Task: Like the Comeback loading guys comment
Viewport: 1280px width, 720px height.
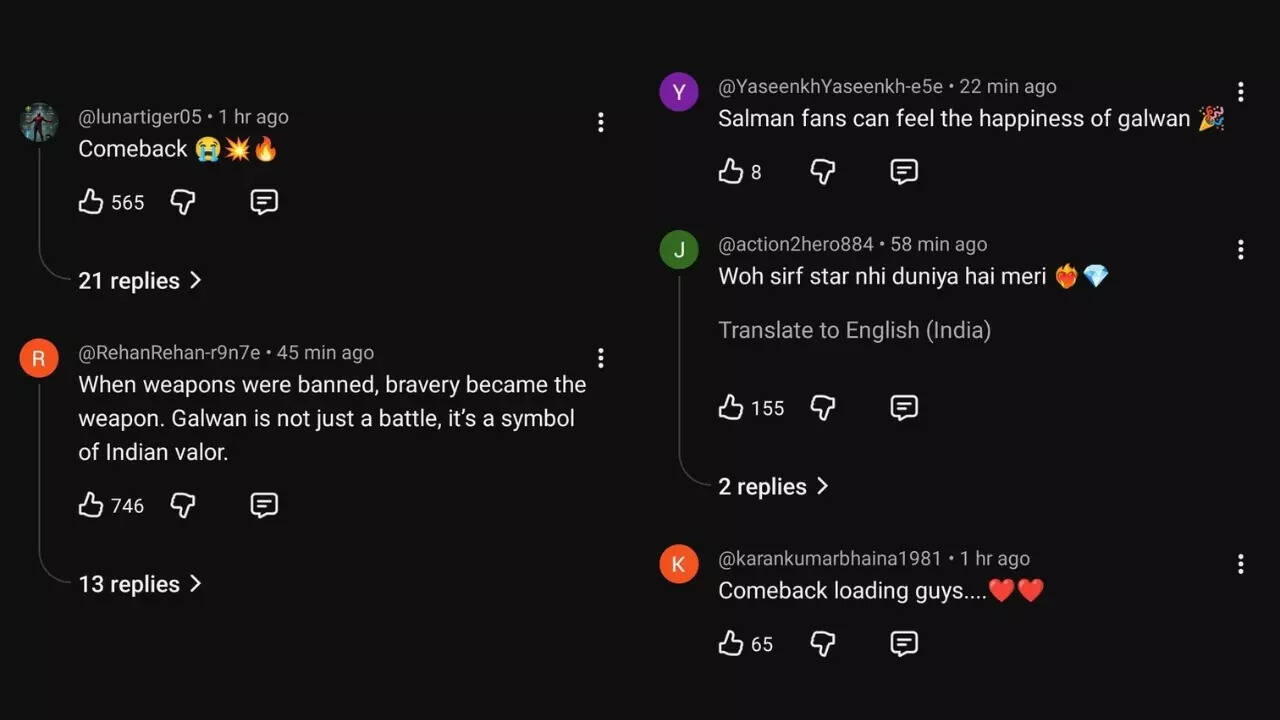Action: (x=731, y=643)
